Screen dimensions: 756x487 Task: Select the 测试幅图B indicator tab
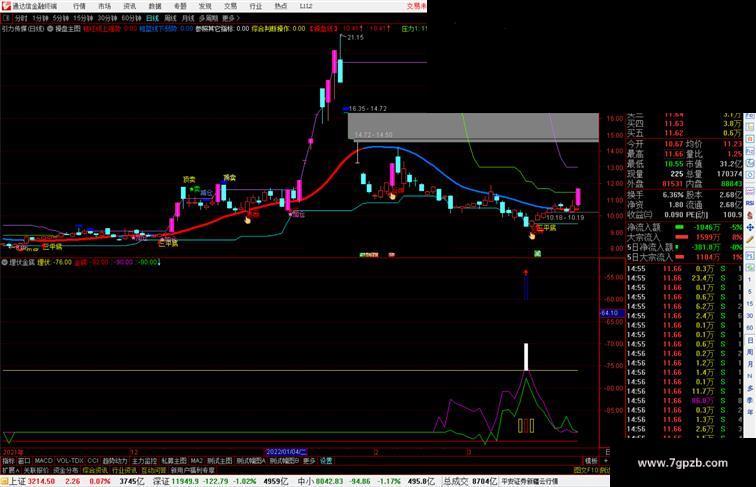284,461
